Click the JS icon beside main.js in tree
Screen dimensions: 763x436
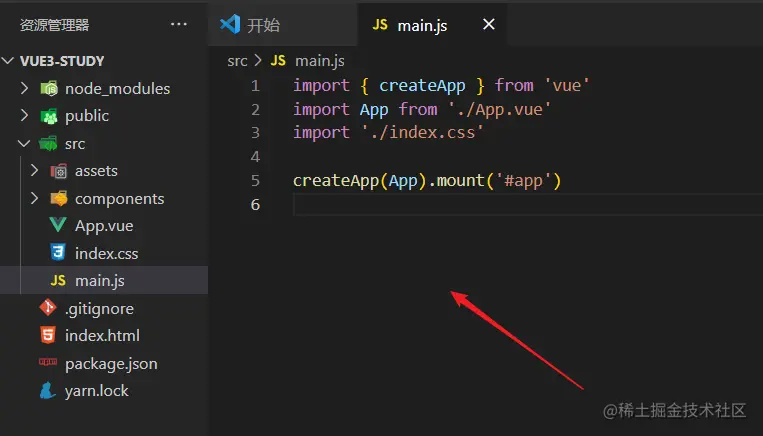pos(58,280)
